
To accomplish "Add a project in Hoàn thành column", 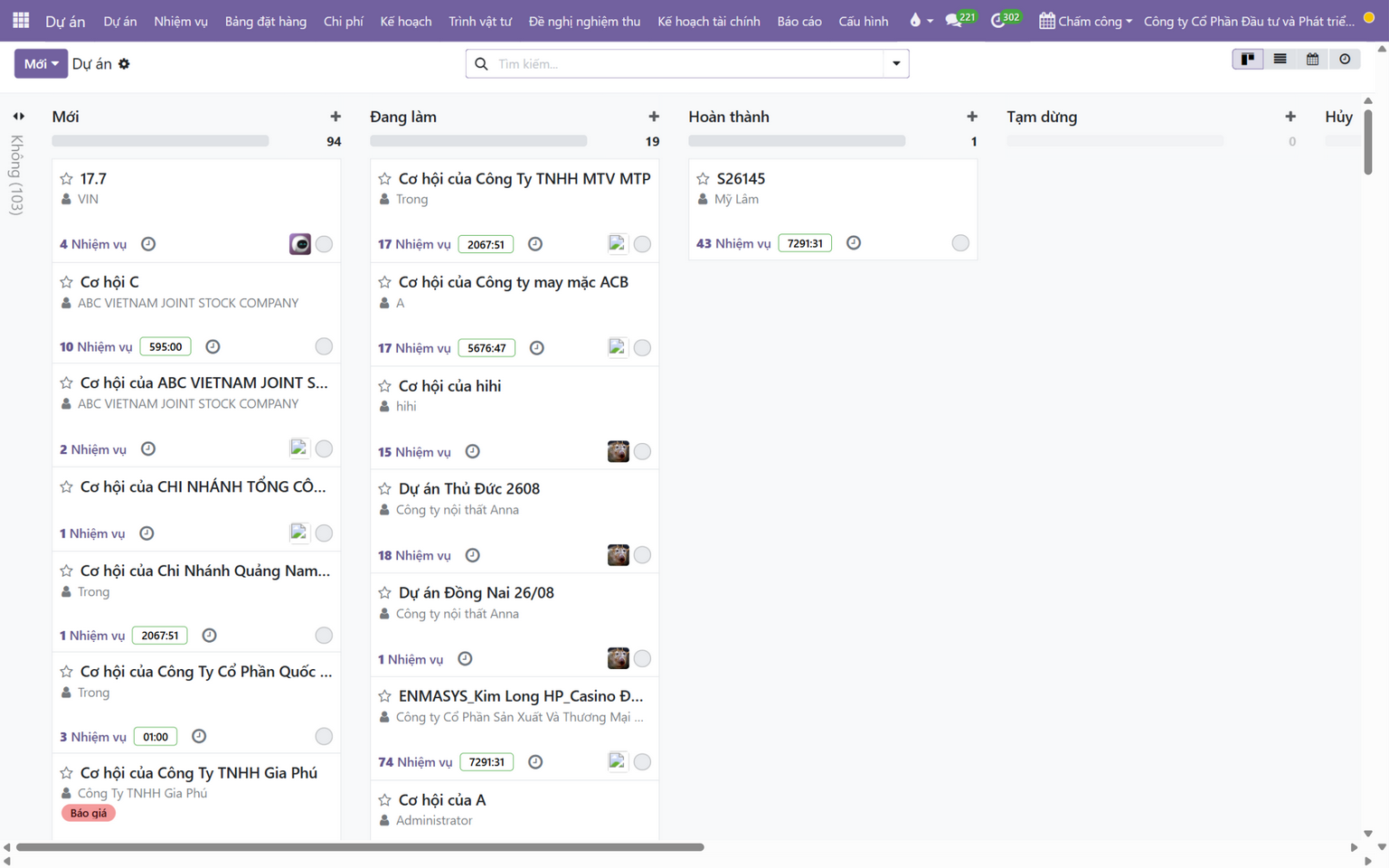I will (x=972, y=117).
